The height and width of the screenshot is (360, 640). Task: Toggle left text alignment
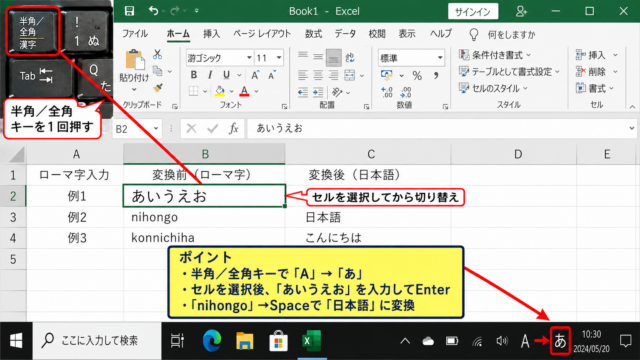(302, 75)
